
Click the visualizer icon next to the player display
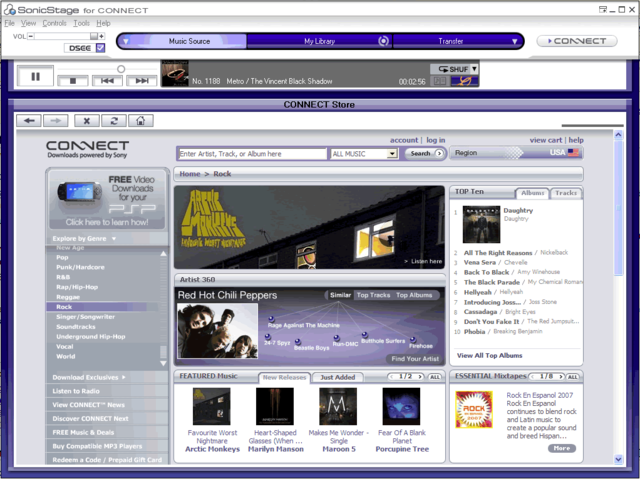(x=464, y=81)
